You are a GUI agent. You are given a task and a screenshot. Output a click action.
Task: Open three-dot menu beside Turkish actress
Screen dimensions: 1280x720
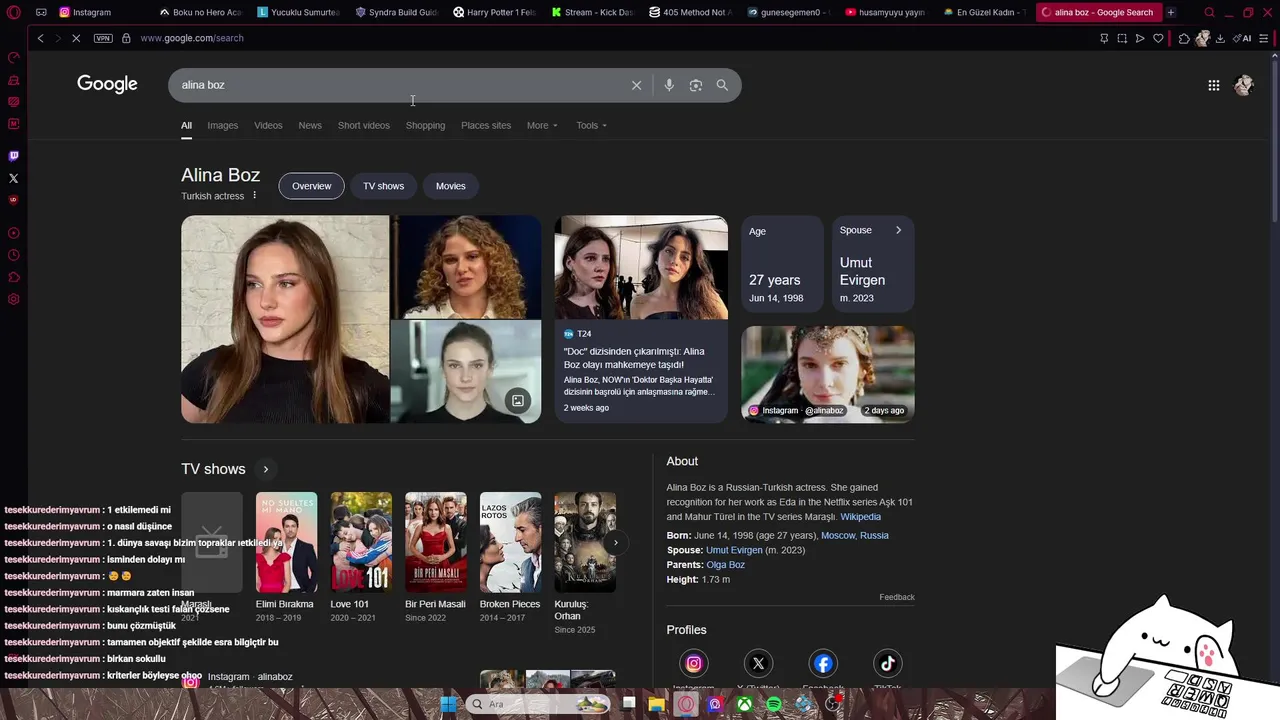point(254,196)
